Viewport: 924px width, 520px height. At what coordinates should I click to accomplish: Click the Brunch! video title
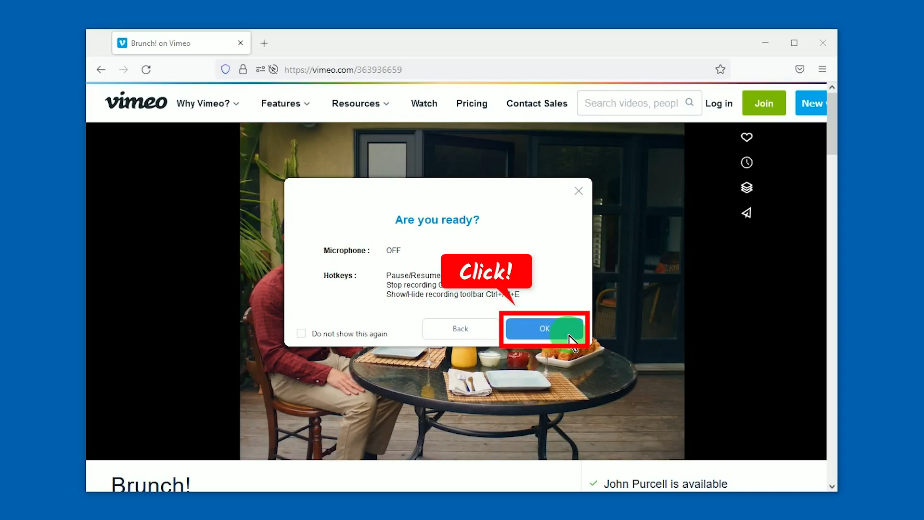click(151, 484)
